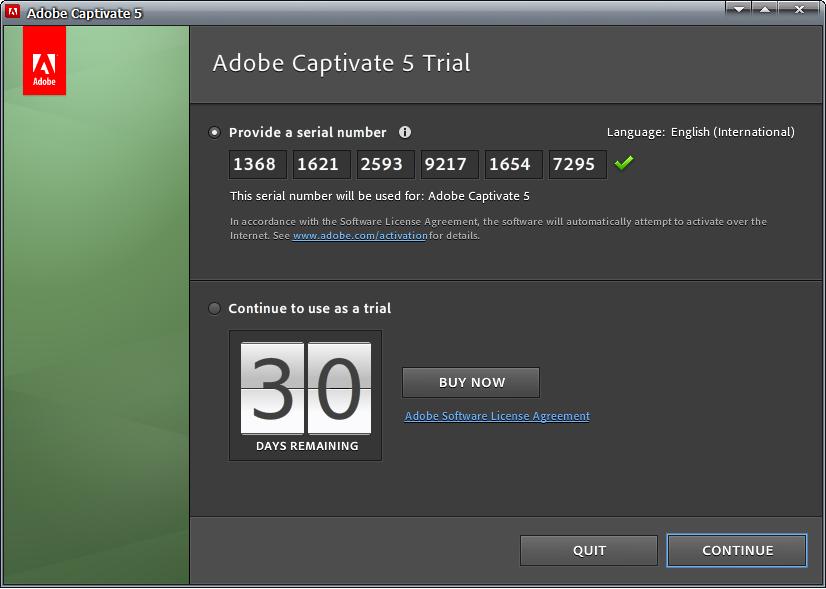Minimize the Adobe Captivate 5 window

coord(738,9)
